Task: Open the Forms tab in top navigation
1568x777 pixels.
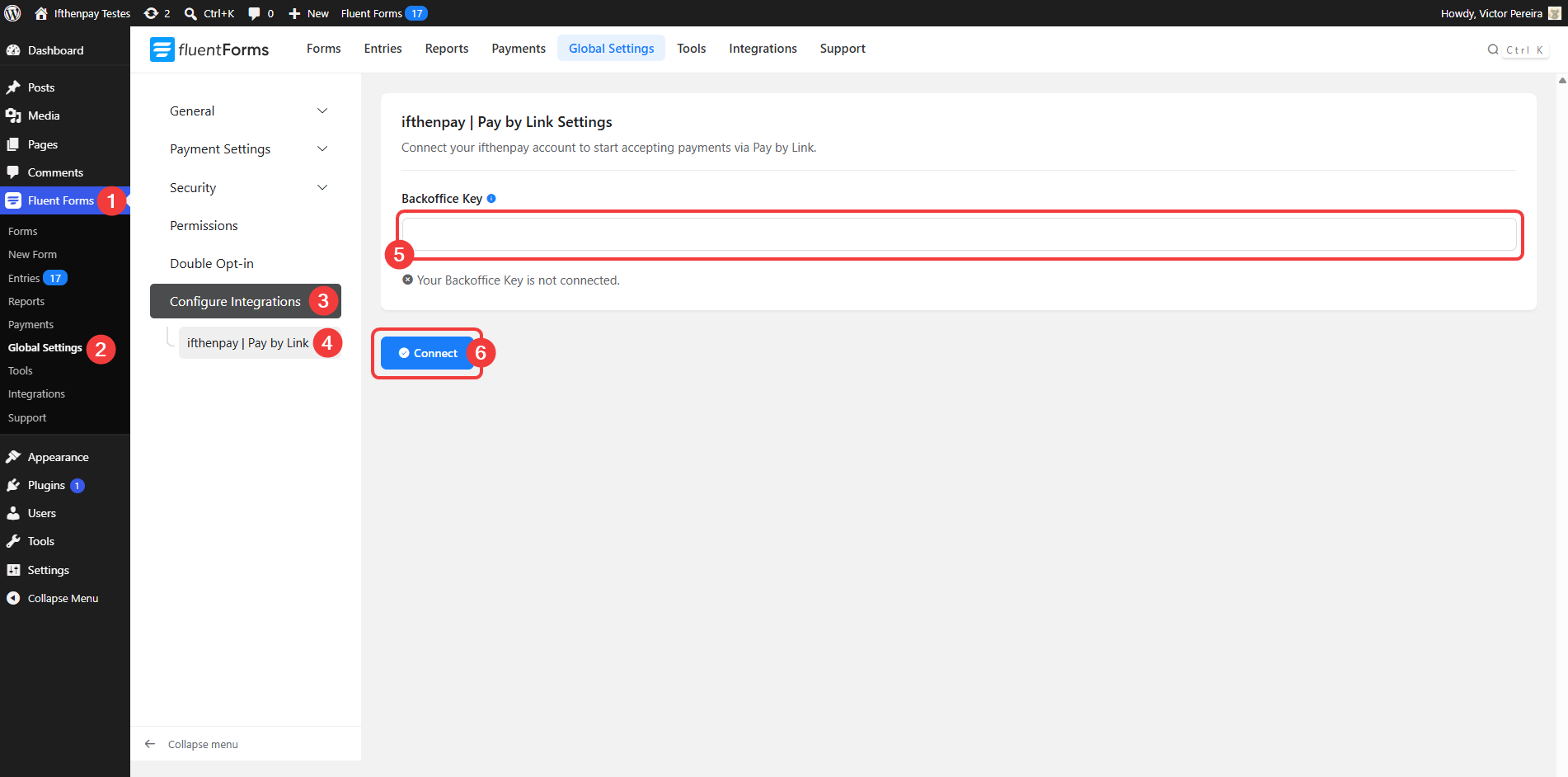Action: tap(323, 49)
